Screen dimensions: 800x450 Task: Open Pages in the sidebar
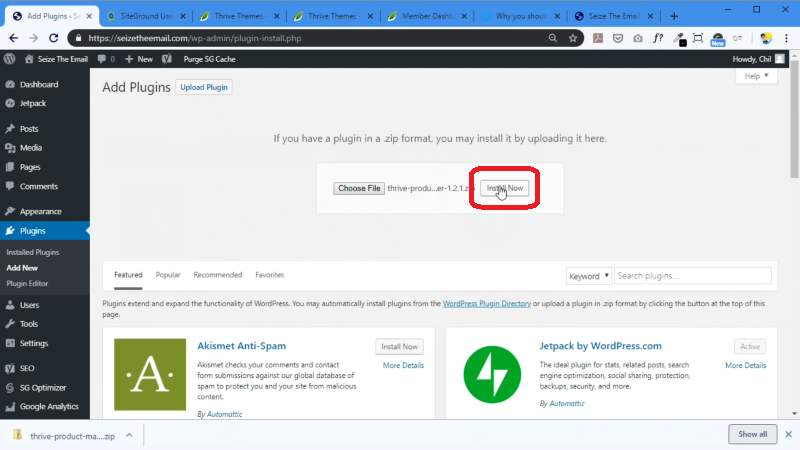(30, 167)
